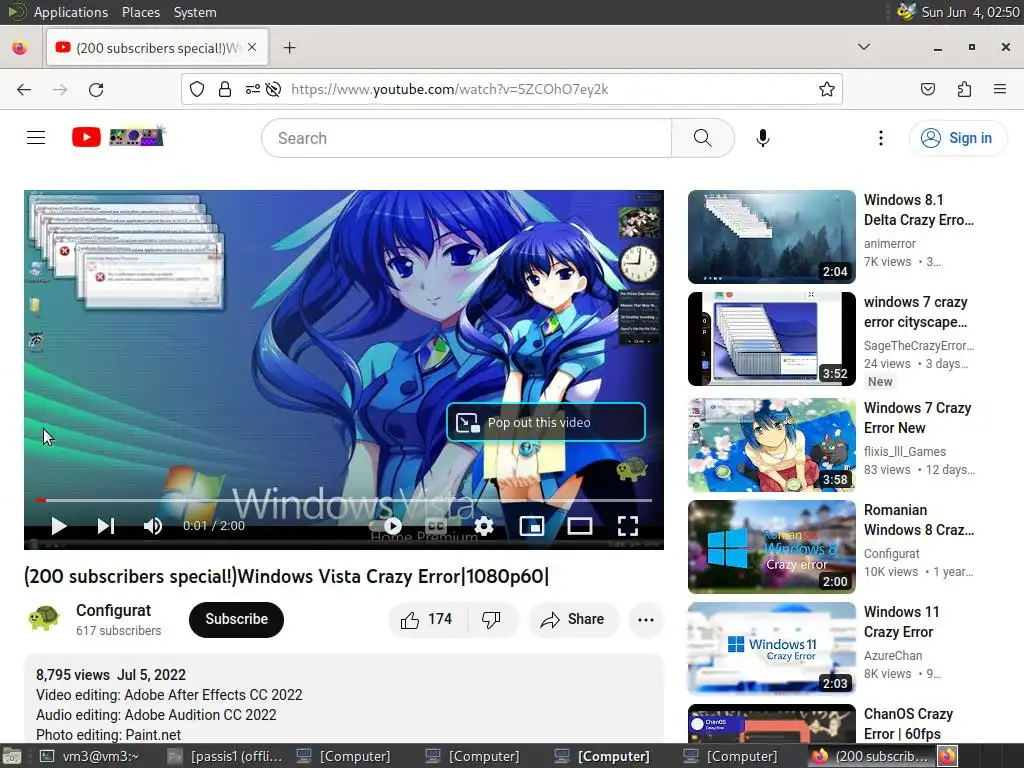Click the flixis_lll_Games channel name

(x=904, y=451)
